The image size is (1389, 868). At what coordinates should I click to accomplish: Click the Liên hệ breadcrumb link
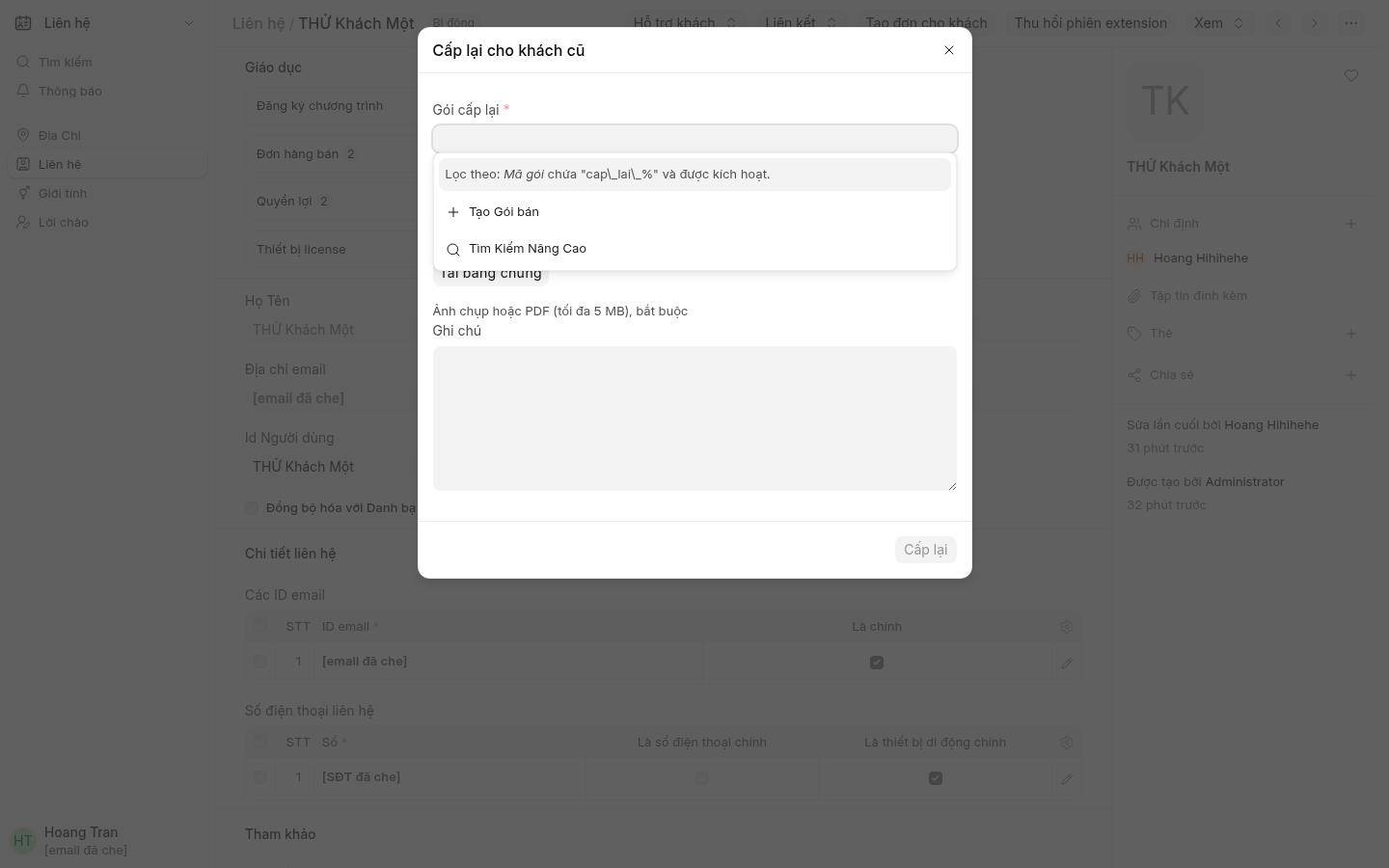pos(258,23)
